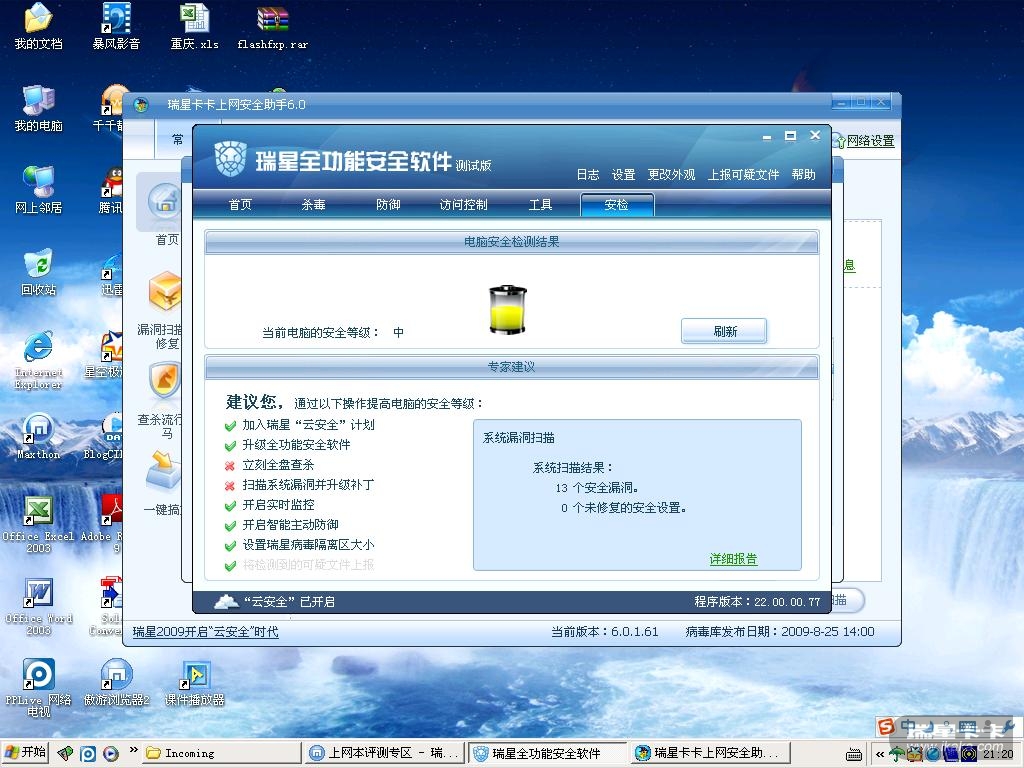Open Office Excel 2003 shortcut
Image resolution: width=1024 pixels, height=768 pixels.
pyautogui.click(x=39, y=524)
